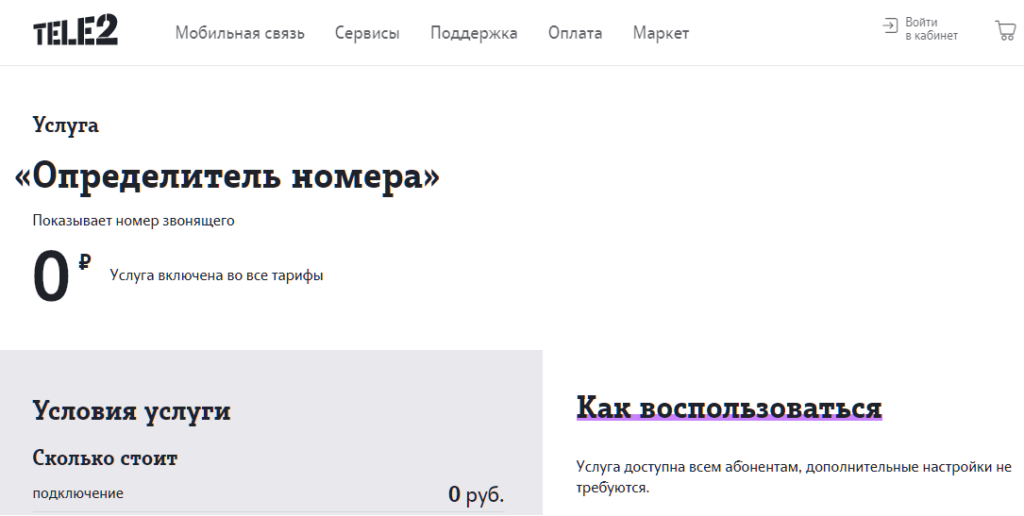The image size is (1024, 516).
Task: Click the Показывает номер звонящего subtitle
Action: coord(133,220)
